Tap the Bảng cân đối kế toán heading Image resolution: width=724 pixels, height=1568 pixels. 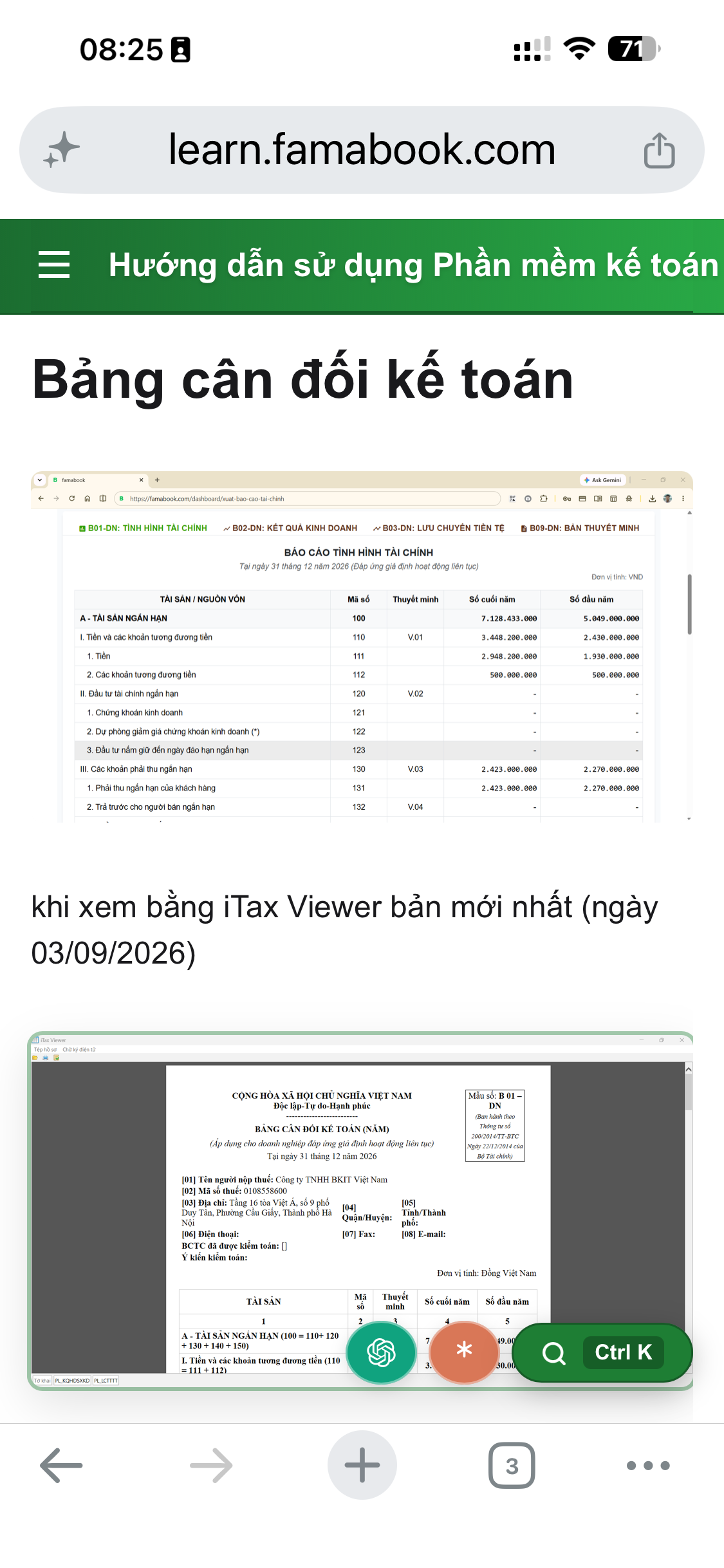tap(302, 380)
